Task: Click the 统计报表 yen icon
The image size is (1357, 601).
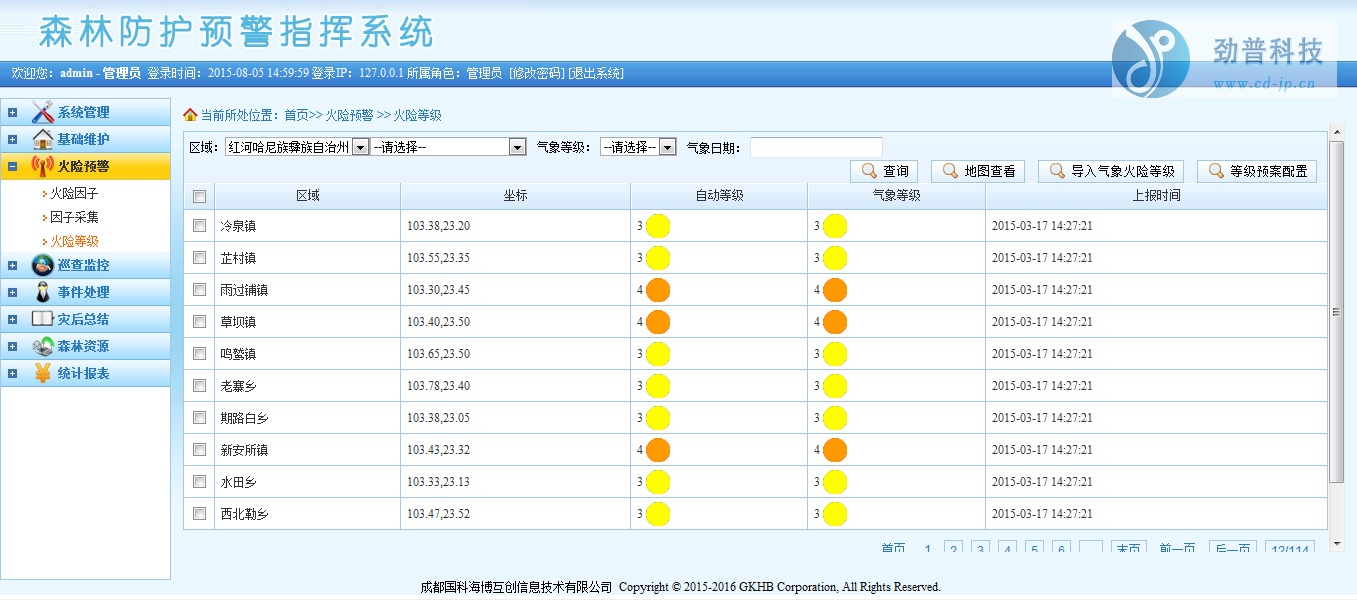Action: click(x=42, y=373)
